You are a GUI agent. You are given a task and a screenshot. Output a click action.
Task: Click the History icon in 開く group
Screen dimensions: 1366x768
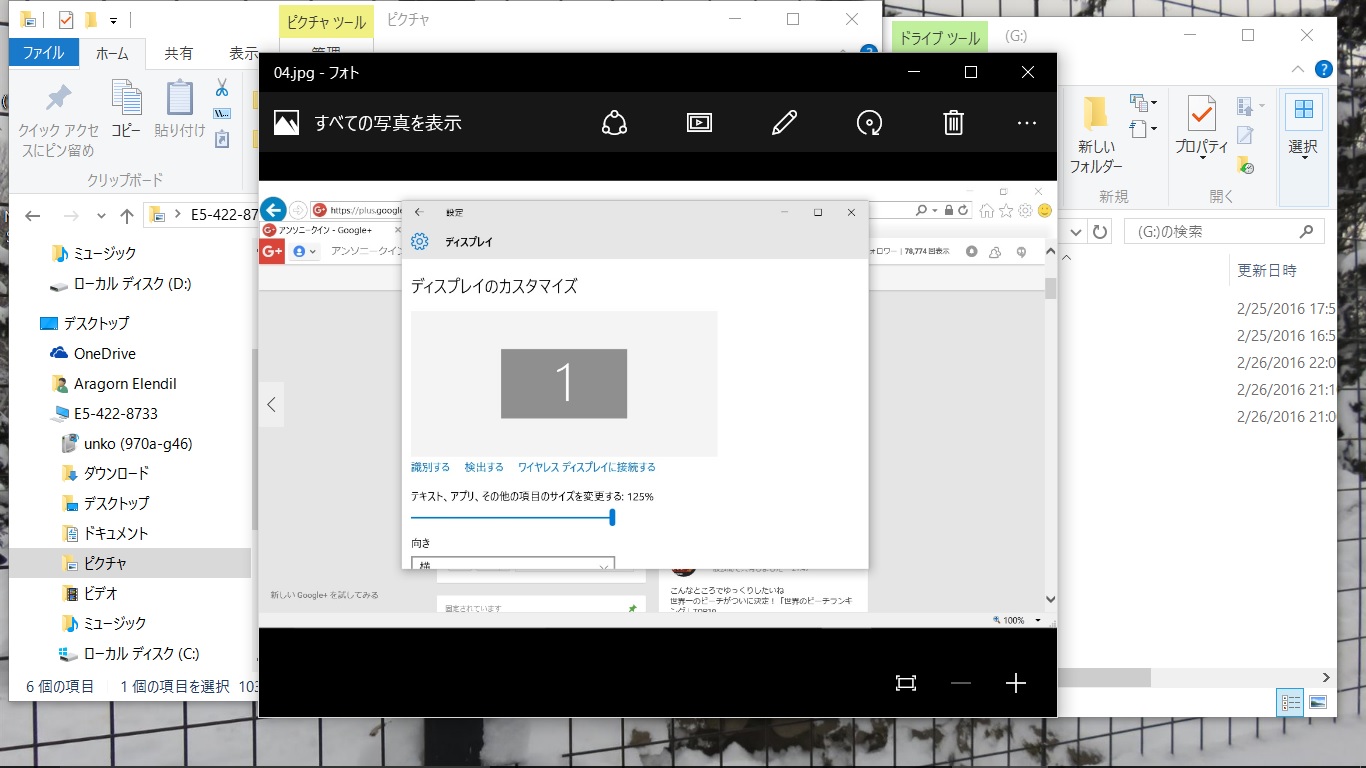coord(1245,164)
